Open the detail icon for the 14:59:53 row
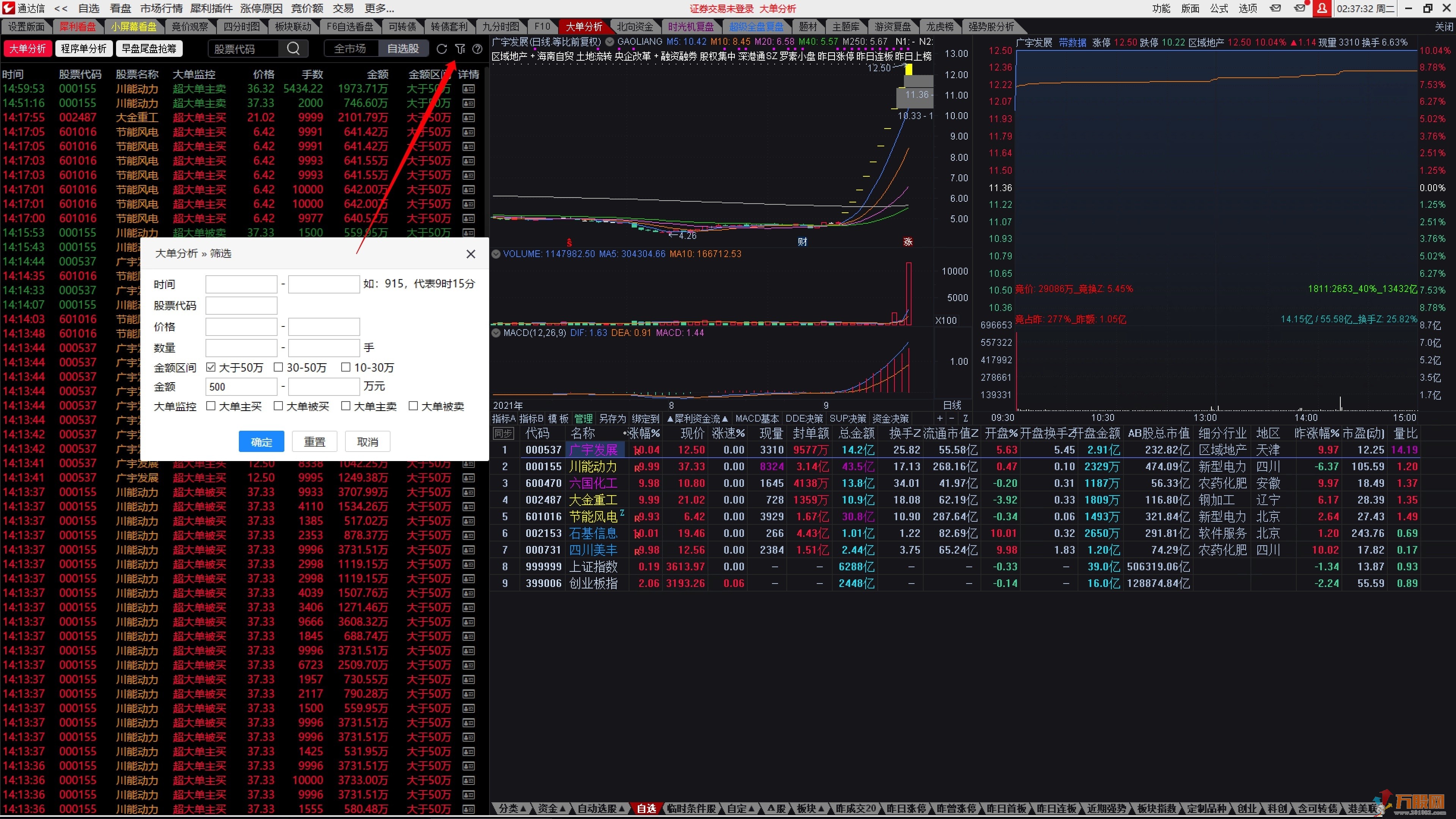1456x819 pixels. click(x=469, y=89)
